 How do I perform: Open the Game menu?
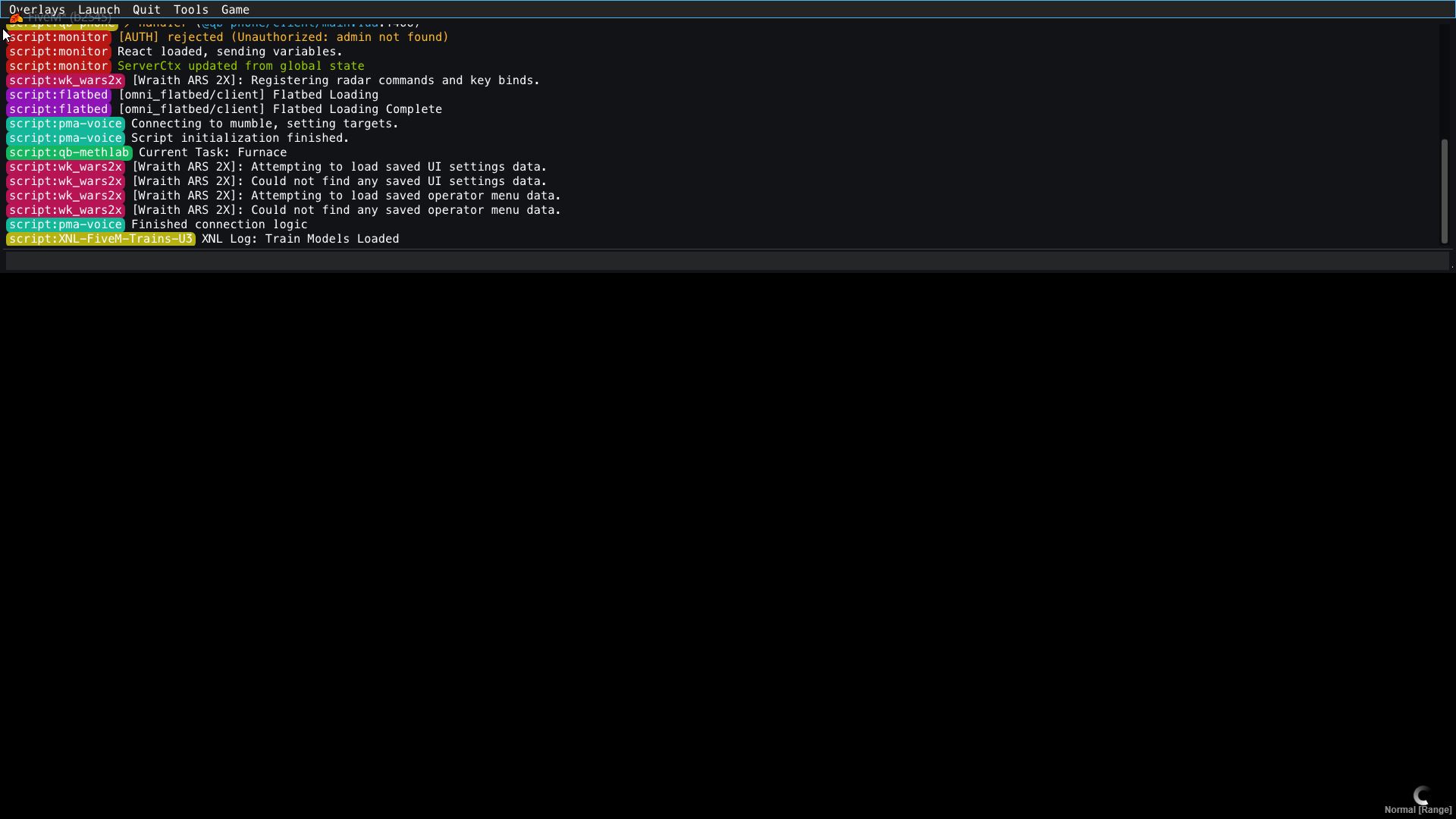click(235, 9)
